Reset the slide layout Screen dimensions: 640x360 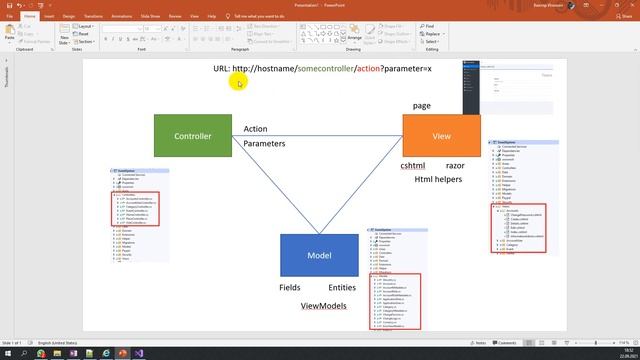81,34
